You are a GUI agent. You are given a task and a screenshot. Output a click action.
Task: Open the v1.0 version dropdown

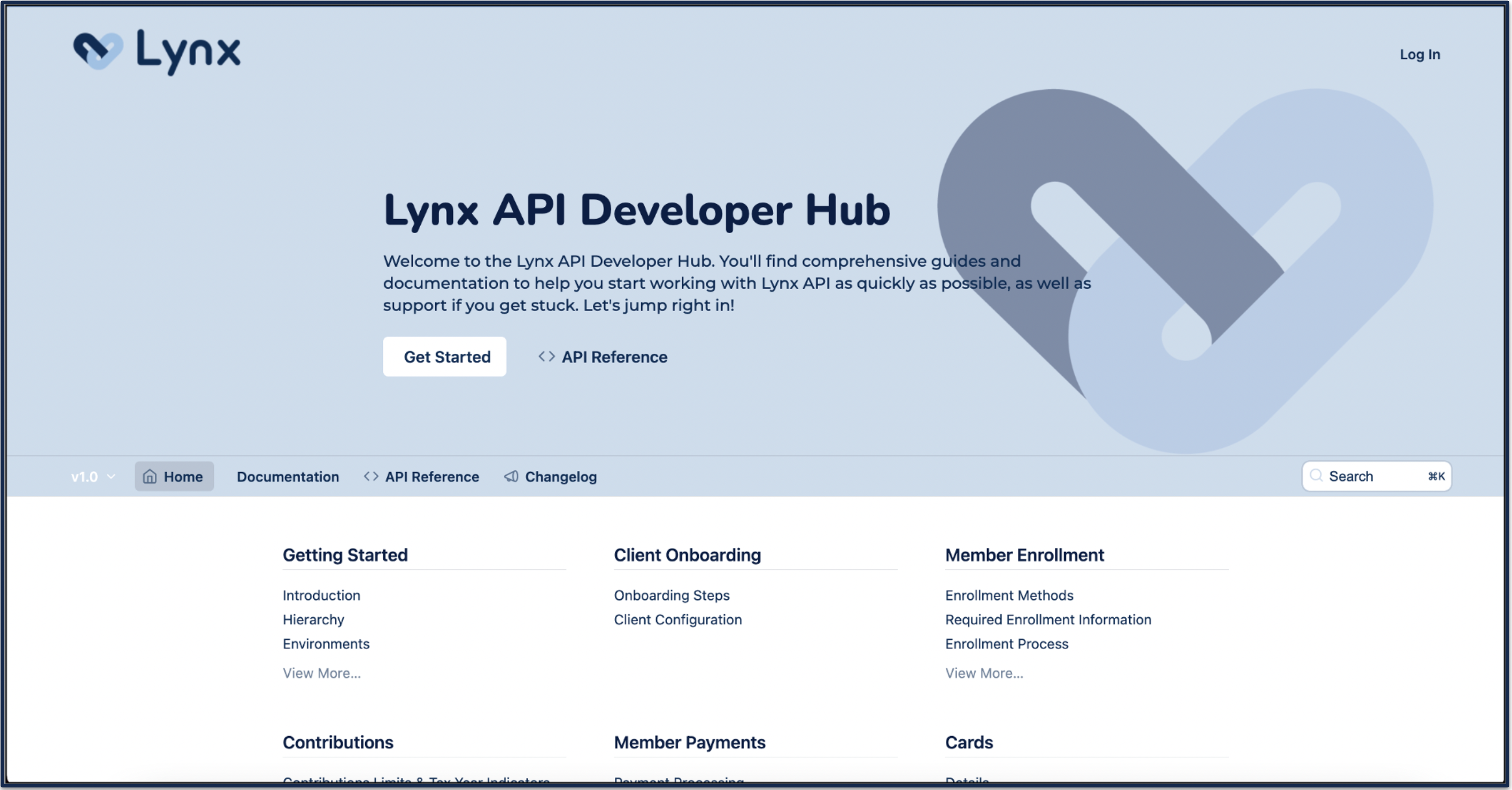click(92, 477)
